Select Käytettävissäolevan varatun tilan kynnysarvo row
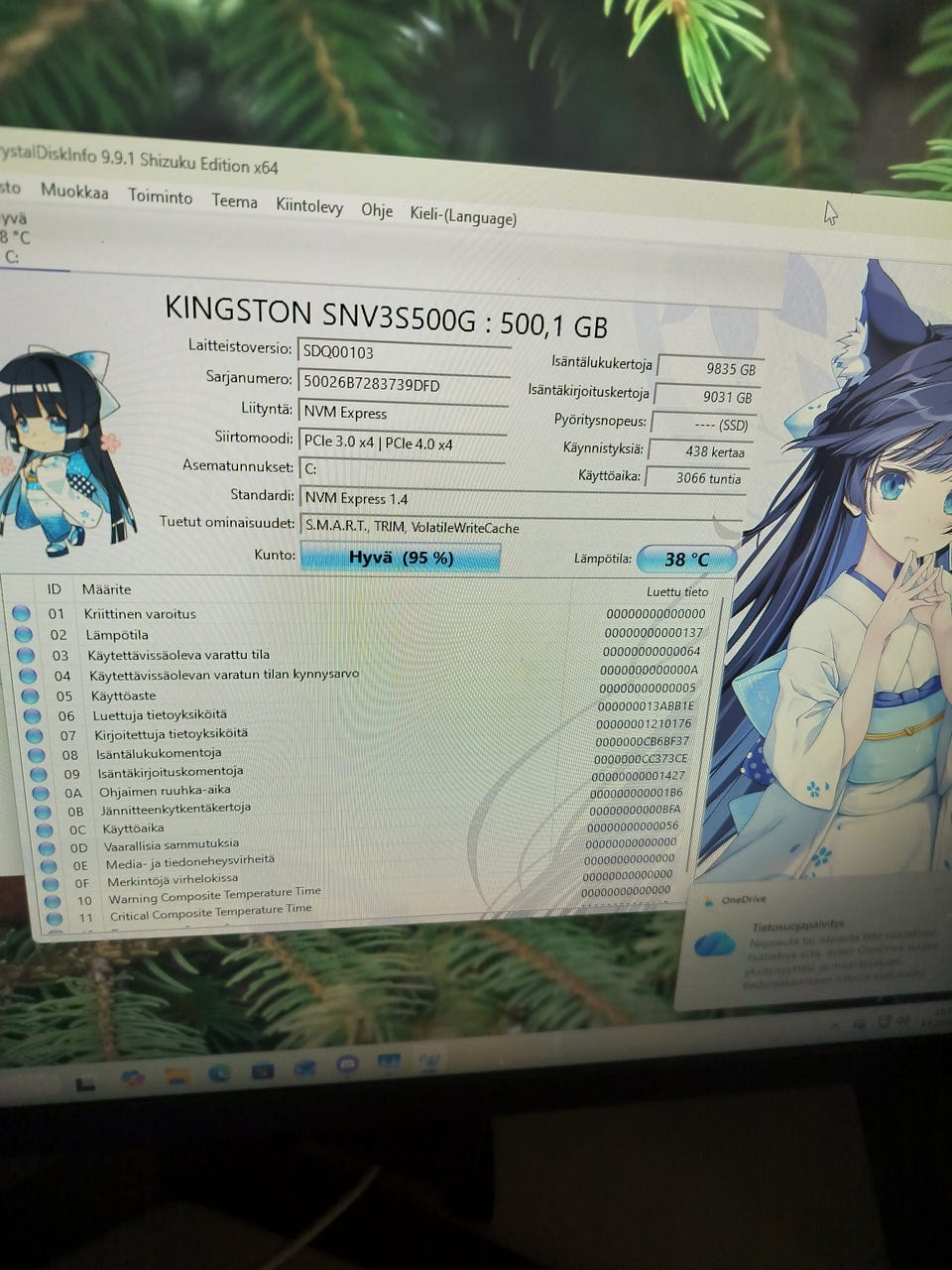952x1270 pixels. pyautogui.click(x=362, y=674)
